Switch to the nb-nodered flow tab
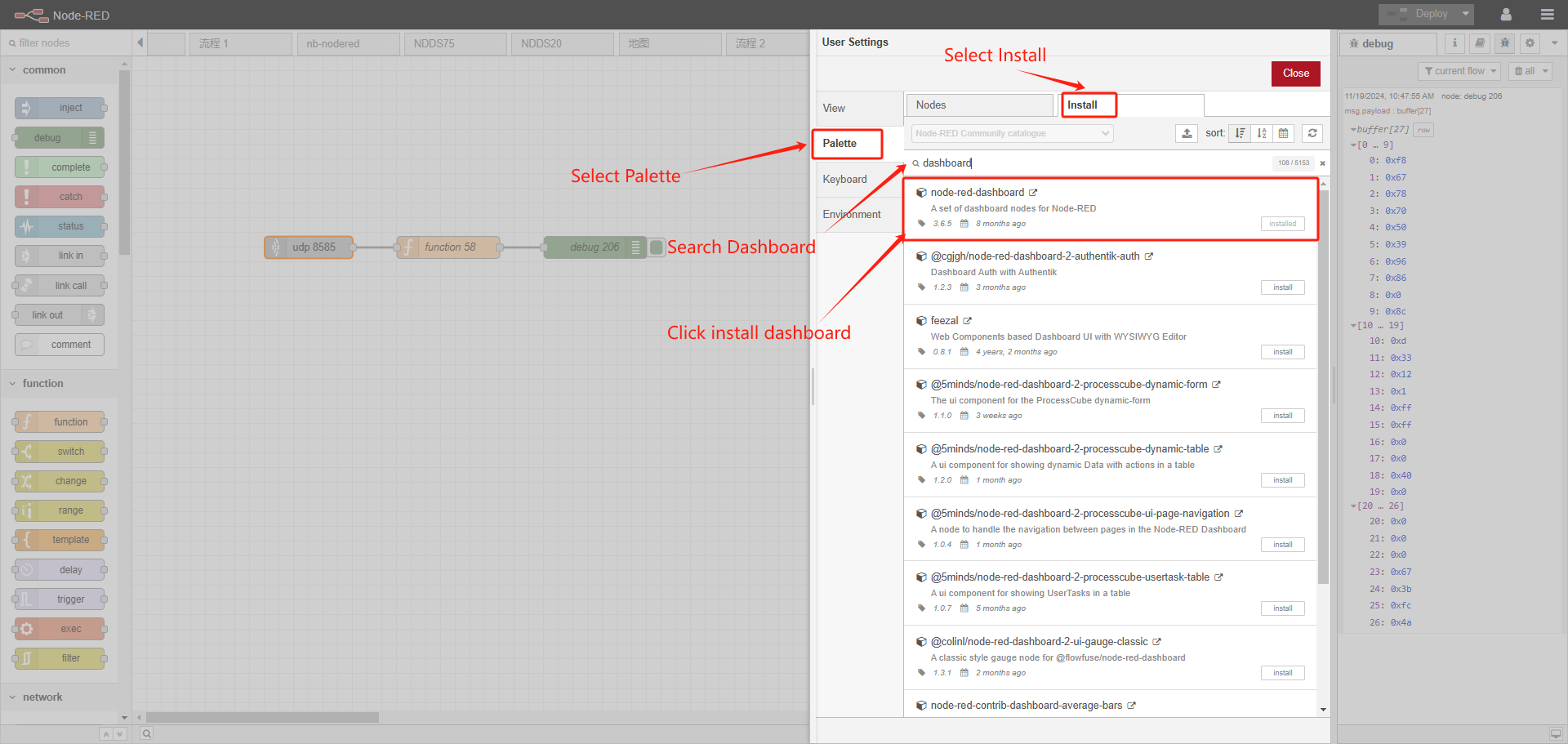Image resolution: width=1568 pixels, height=744 pixels. (348, 44)
